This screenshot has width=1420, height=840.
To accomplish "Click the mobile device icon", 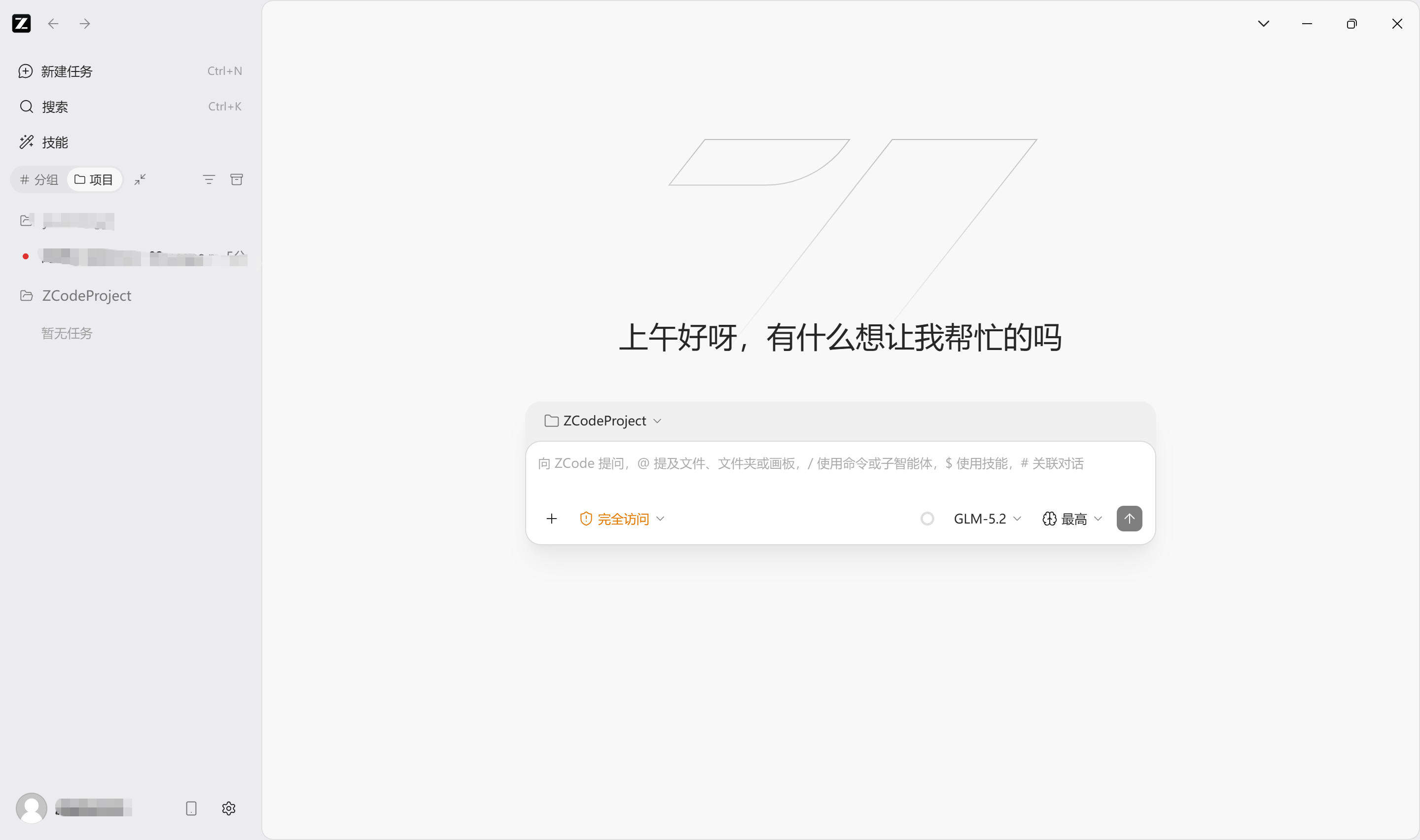I will (191, 808).
